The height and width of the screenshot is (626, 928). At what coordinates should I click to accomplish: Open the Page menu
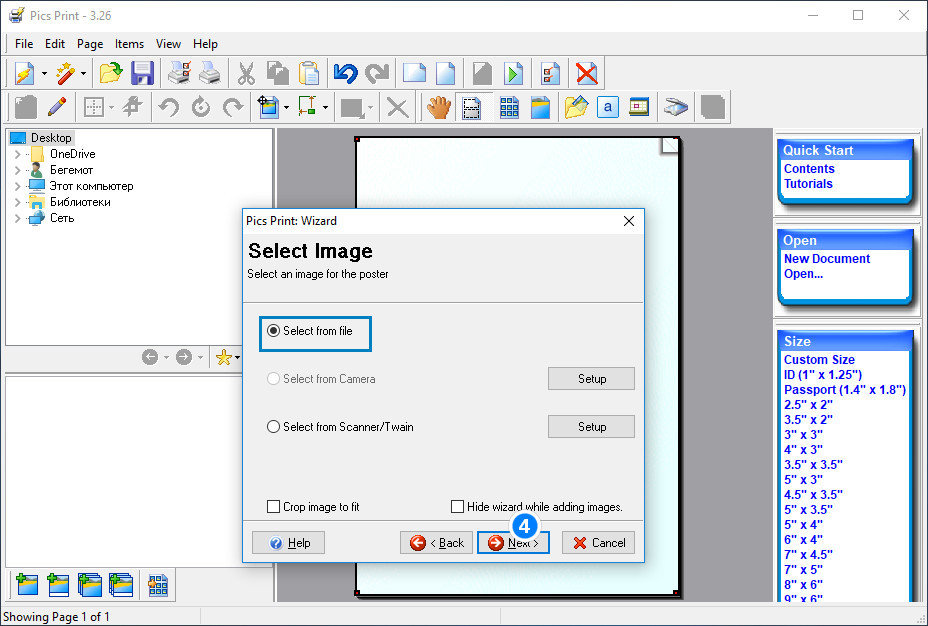tap(90, 44)
